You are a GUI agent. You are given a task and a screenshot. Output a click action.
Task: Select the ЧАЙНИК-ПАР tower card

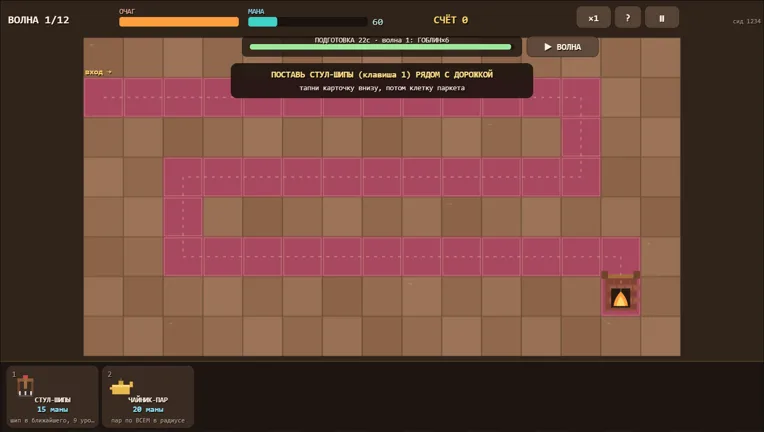click(148, 396)
